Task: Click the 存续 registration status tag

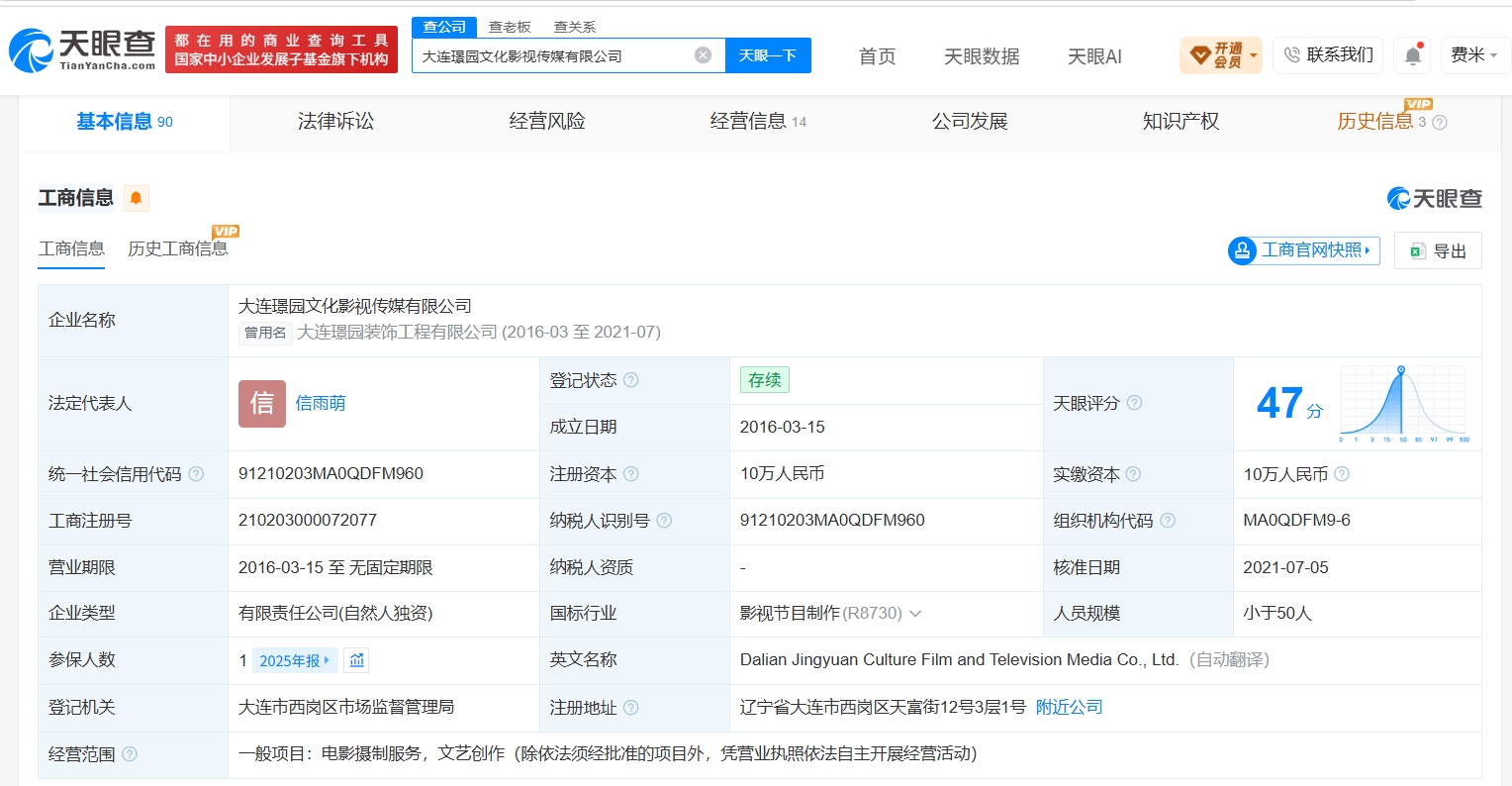Action: coord(765,380)
